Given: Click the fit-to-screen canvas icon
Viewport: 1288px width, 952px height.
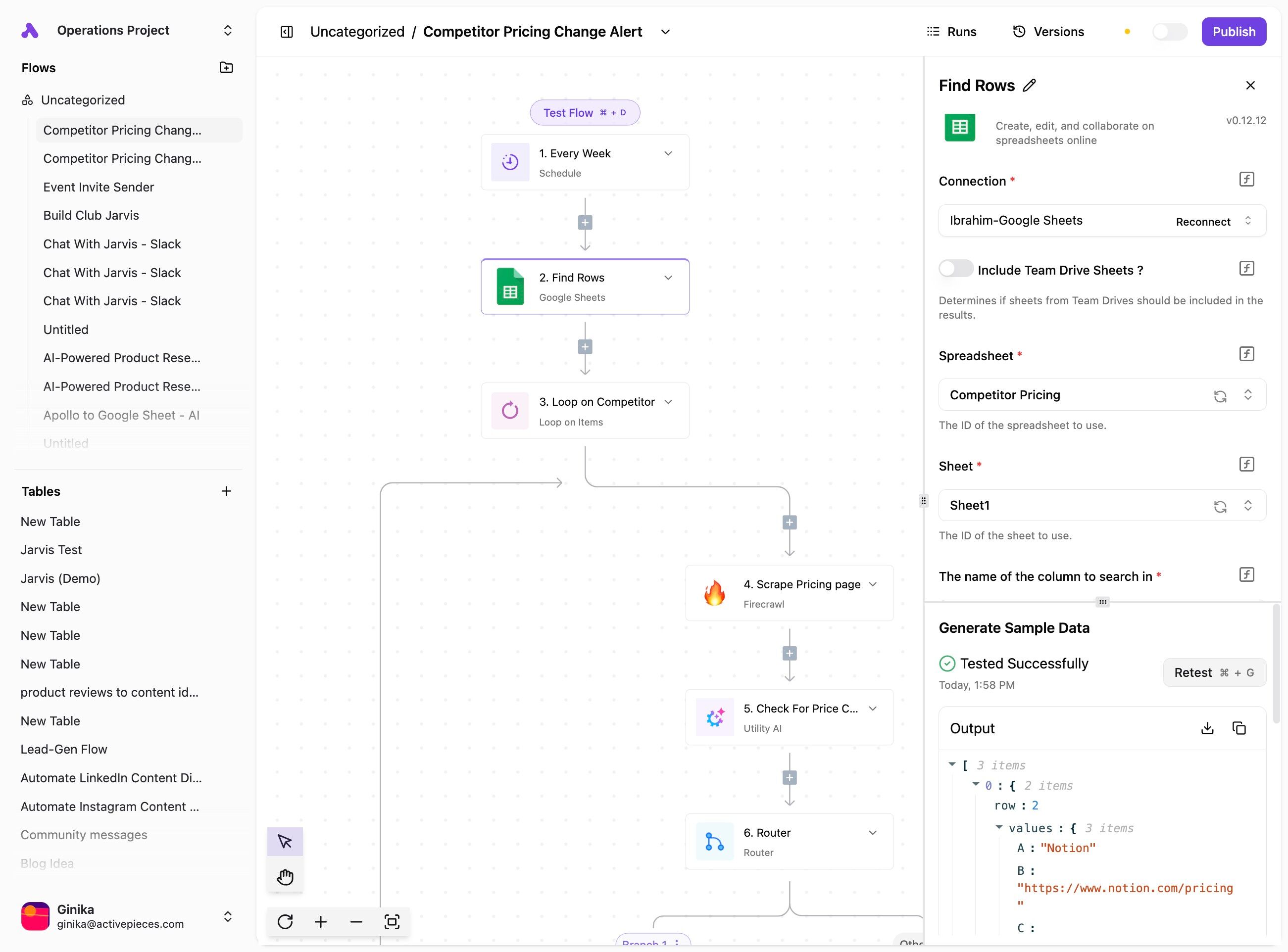Looking at the screenshot, I should click(x=392, y=922).
